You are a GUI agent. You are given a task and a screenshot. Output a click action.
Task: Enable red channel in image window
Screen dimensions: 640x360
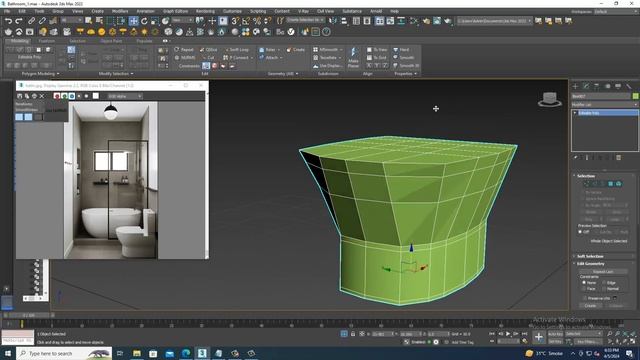click(x=57, y=96)
